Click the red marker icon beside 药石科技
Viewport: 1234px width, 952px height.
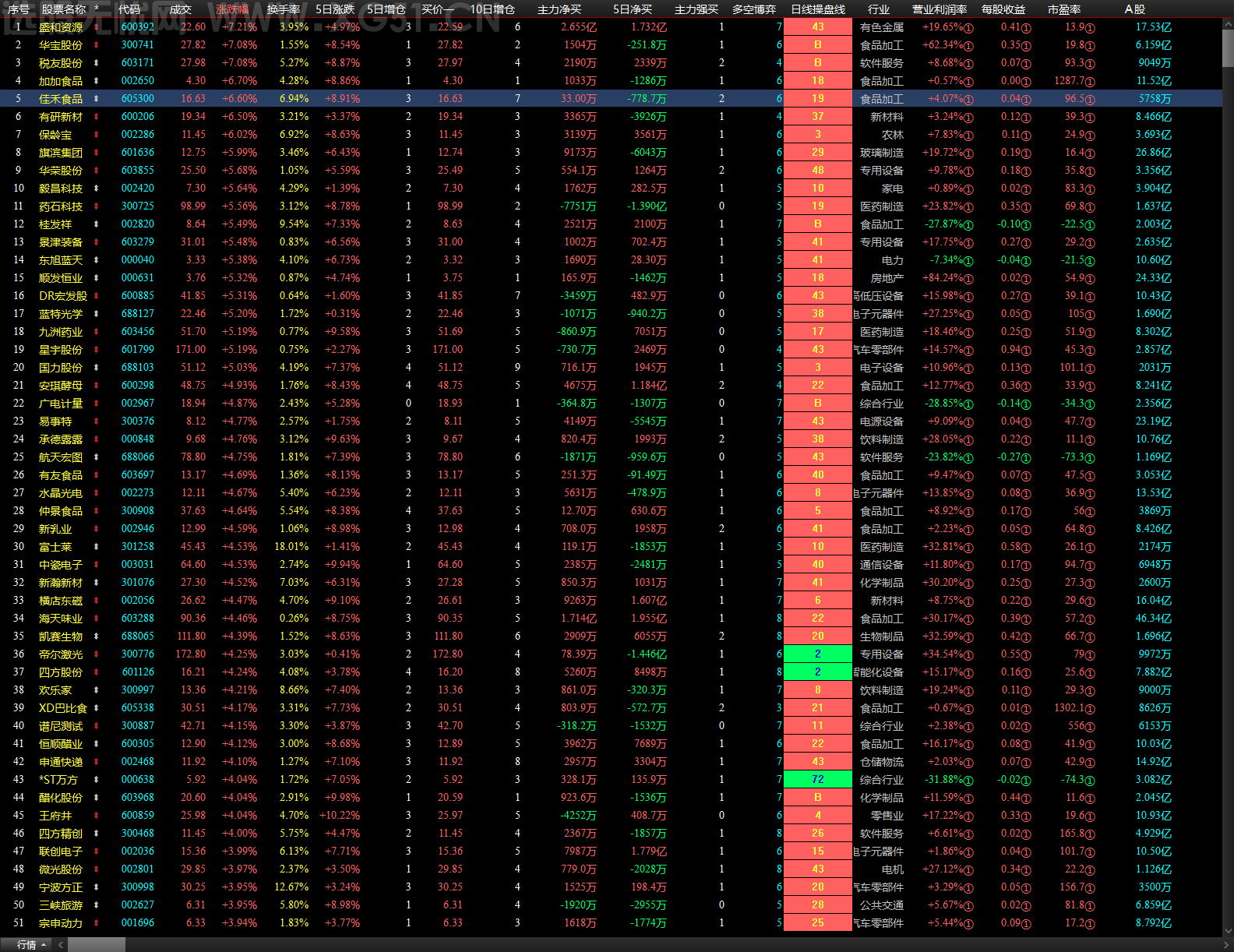(97, 206)
